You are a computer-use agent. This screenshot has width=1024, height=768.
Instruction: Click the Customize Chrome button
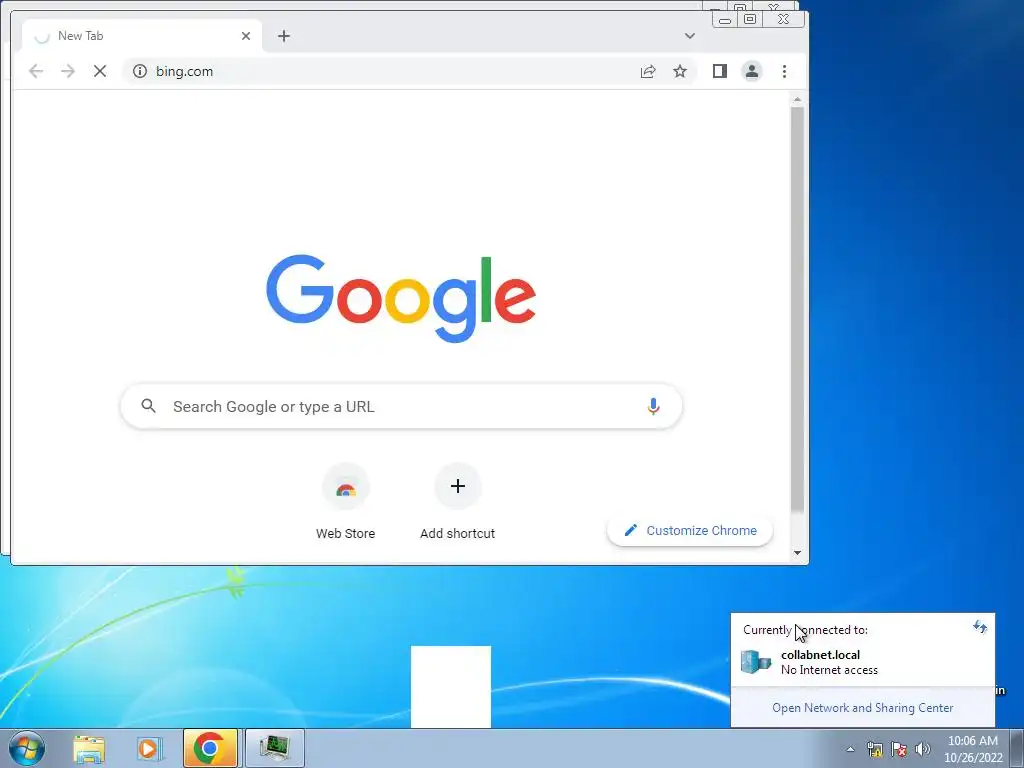(690, 530)
